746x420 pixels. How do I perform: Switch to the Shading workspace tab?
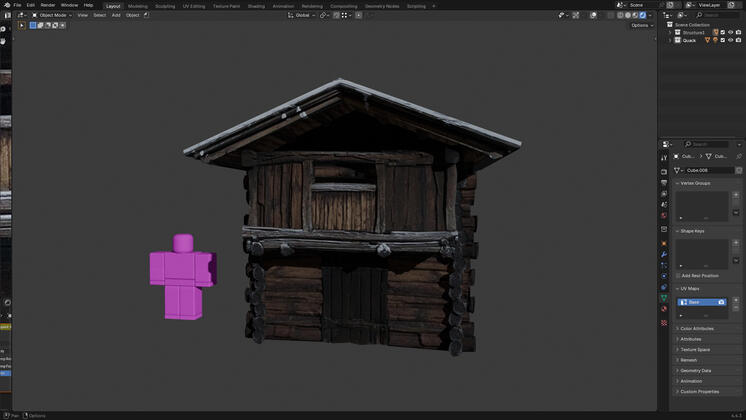tap(256, 6)
